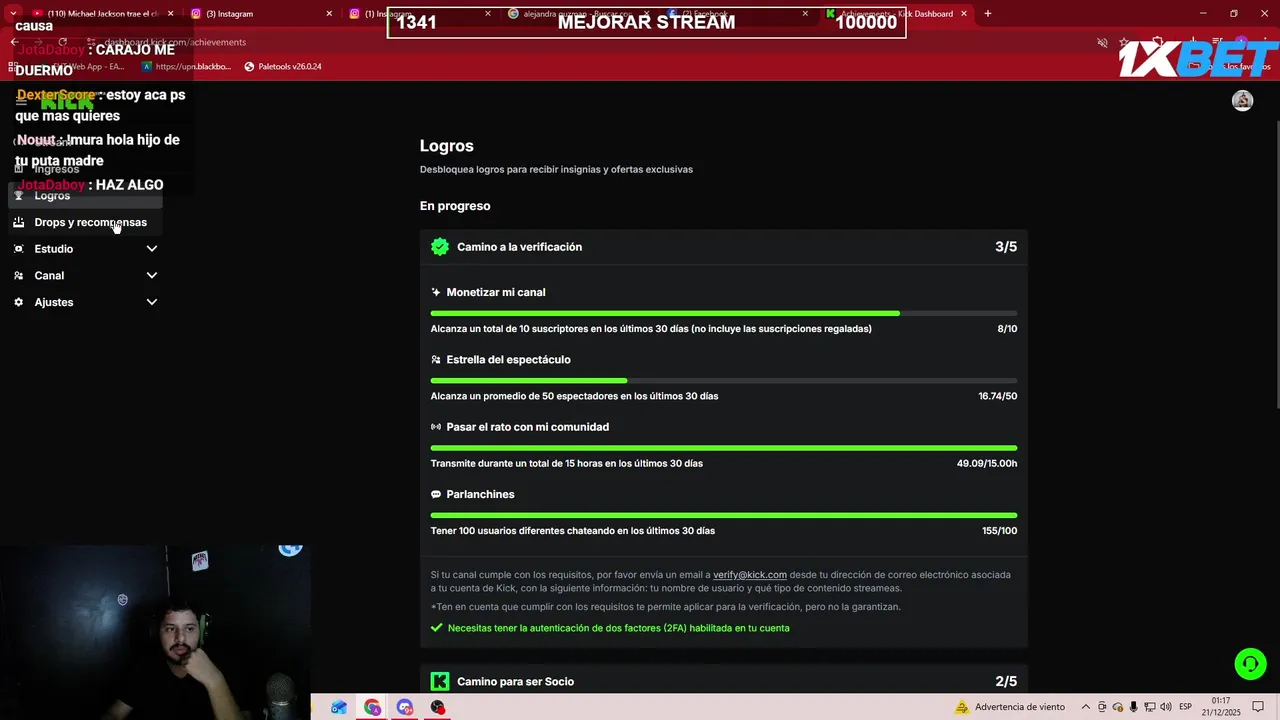The width and height of the screenshot is (1280, 720).
Task: Click the Ajustes gear icon
Action: click(18, 302)
